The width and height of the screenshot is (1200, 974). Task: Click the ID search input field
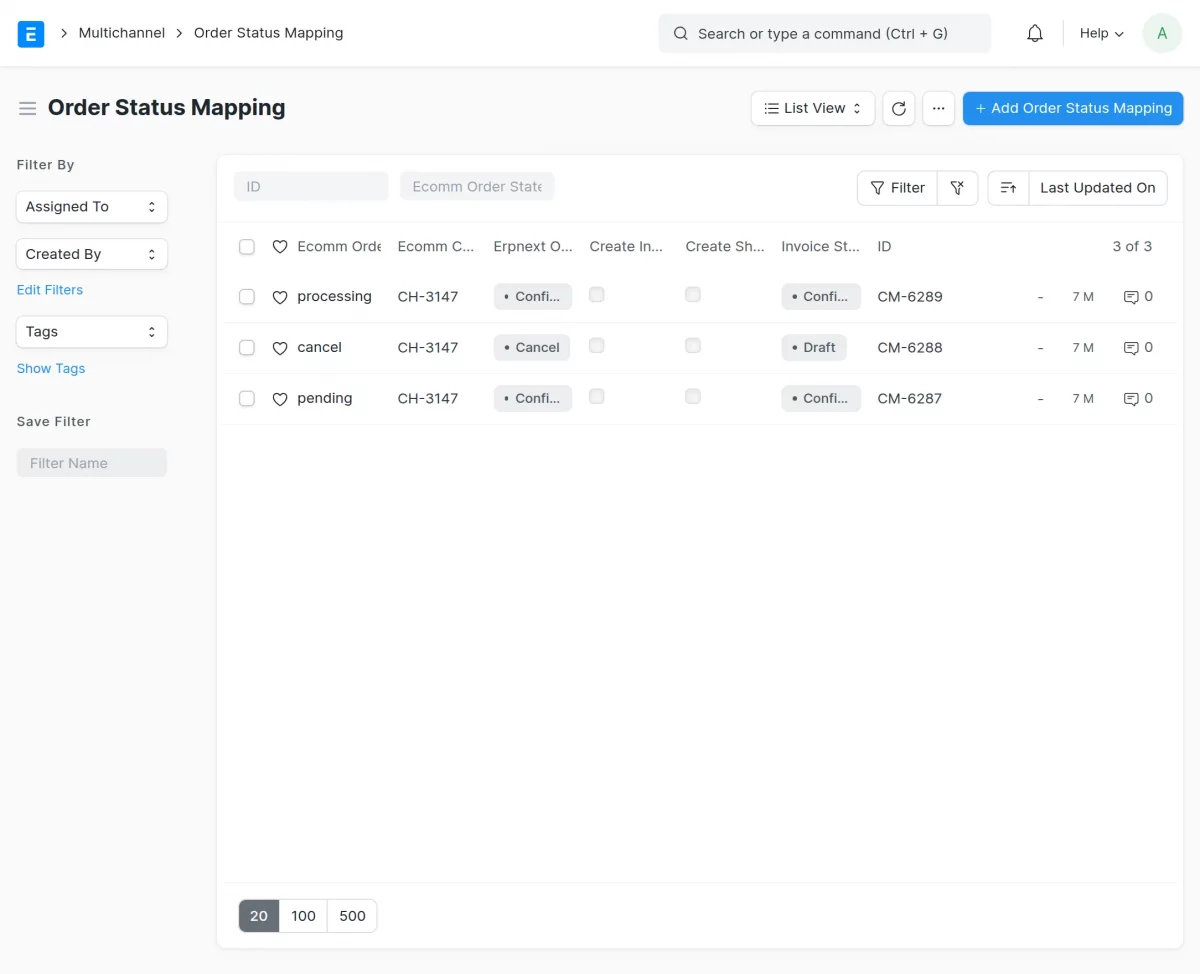pos(310,186)
